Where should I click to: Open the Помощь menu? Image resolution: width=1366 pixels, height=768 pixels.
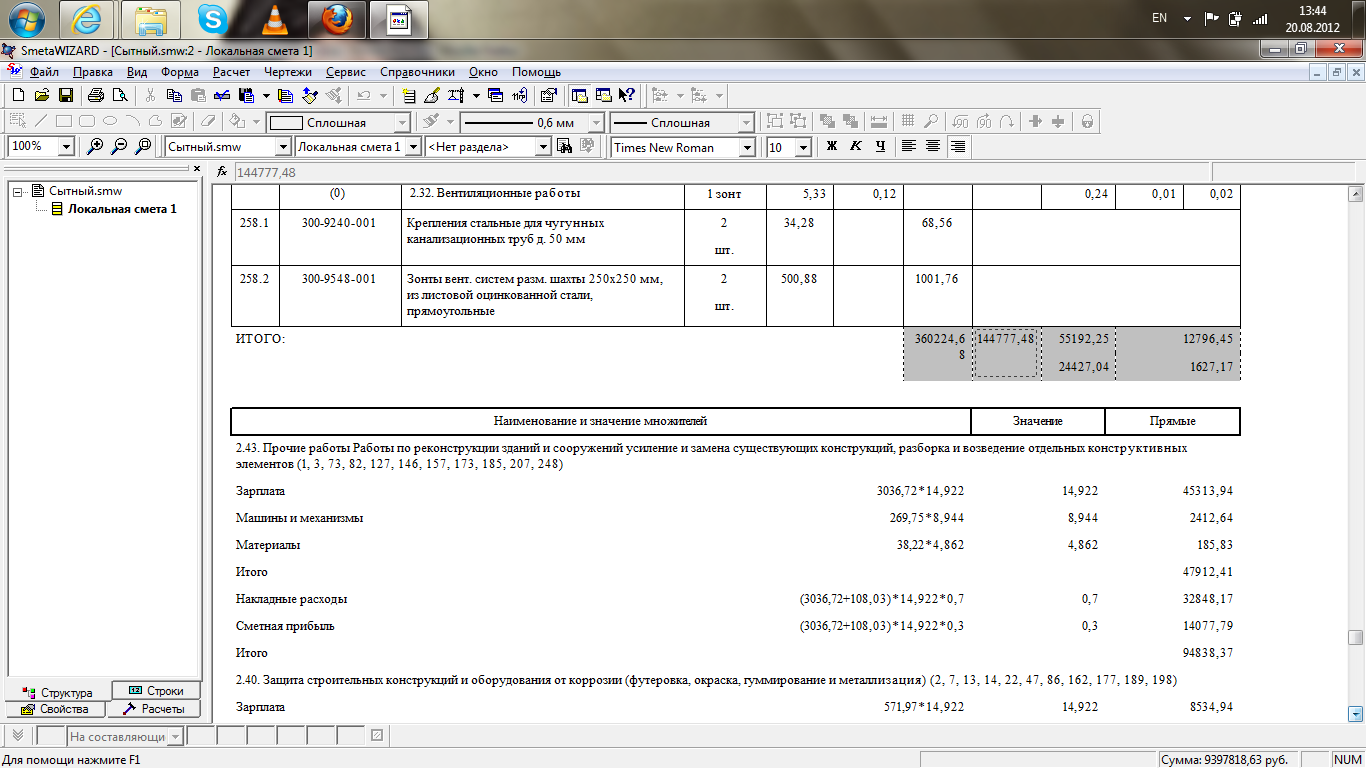[536, 72]
